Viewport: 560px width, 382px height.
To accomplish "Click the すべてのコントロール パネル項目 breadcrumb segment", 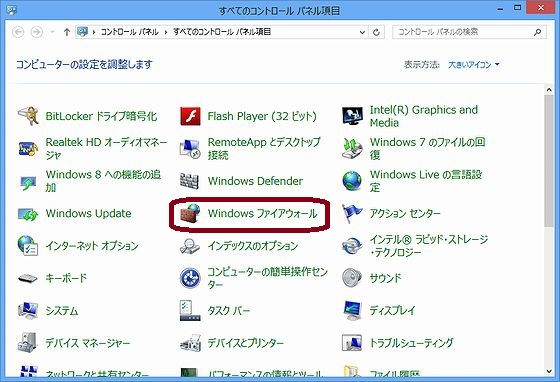I will (222, 32).
